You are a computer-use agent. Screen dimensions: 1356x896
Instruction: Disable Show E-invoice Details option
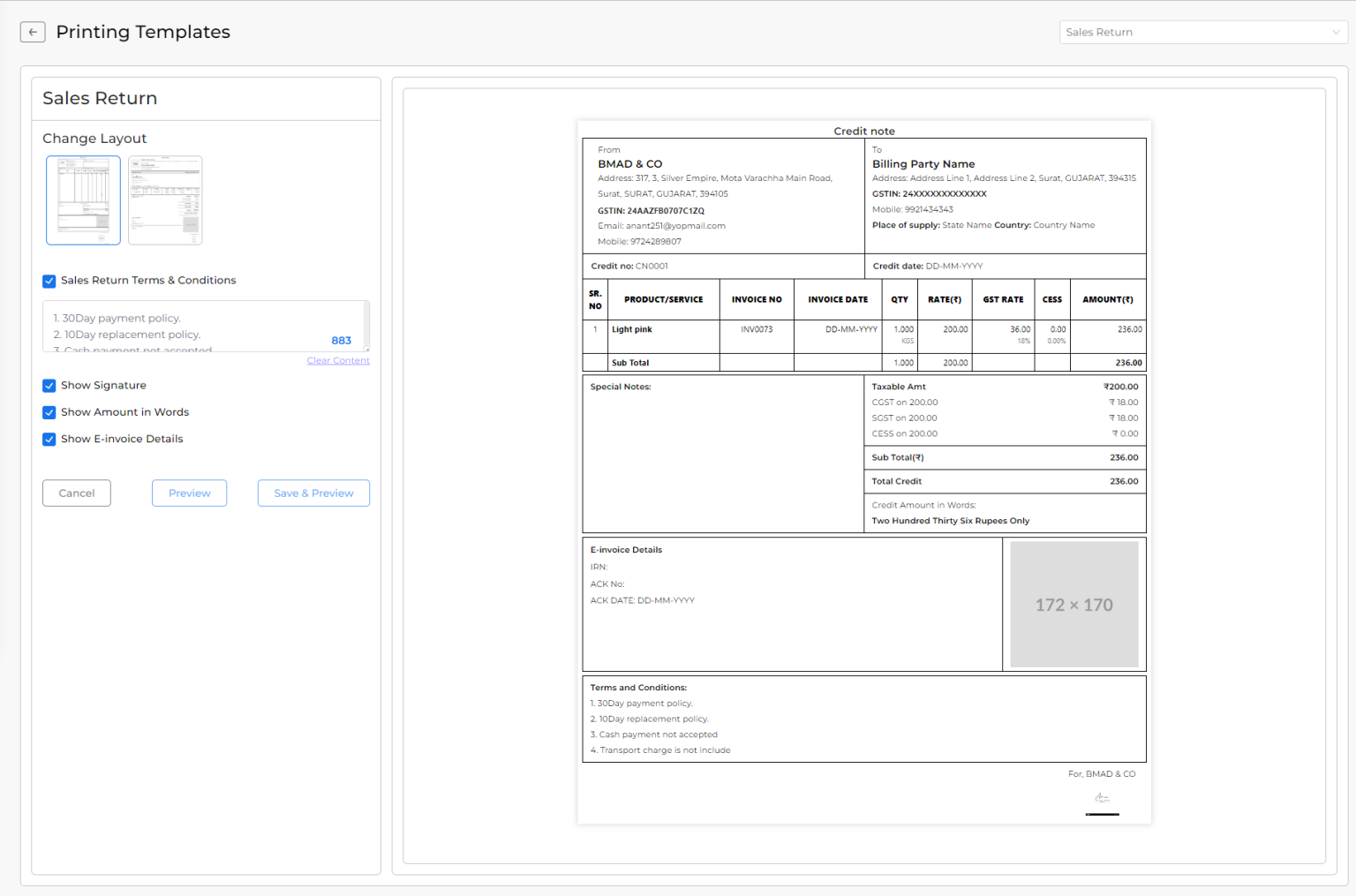click(49, 439)
